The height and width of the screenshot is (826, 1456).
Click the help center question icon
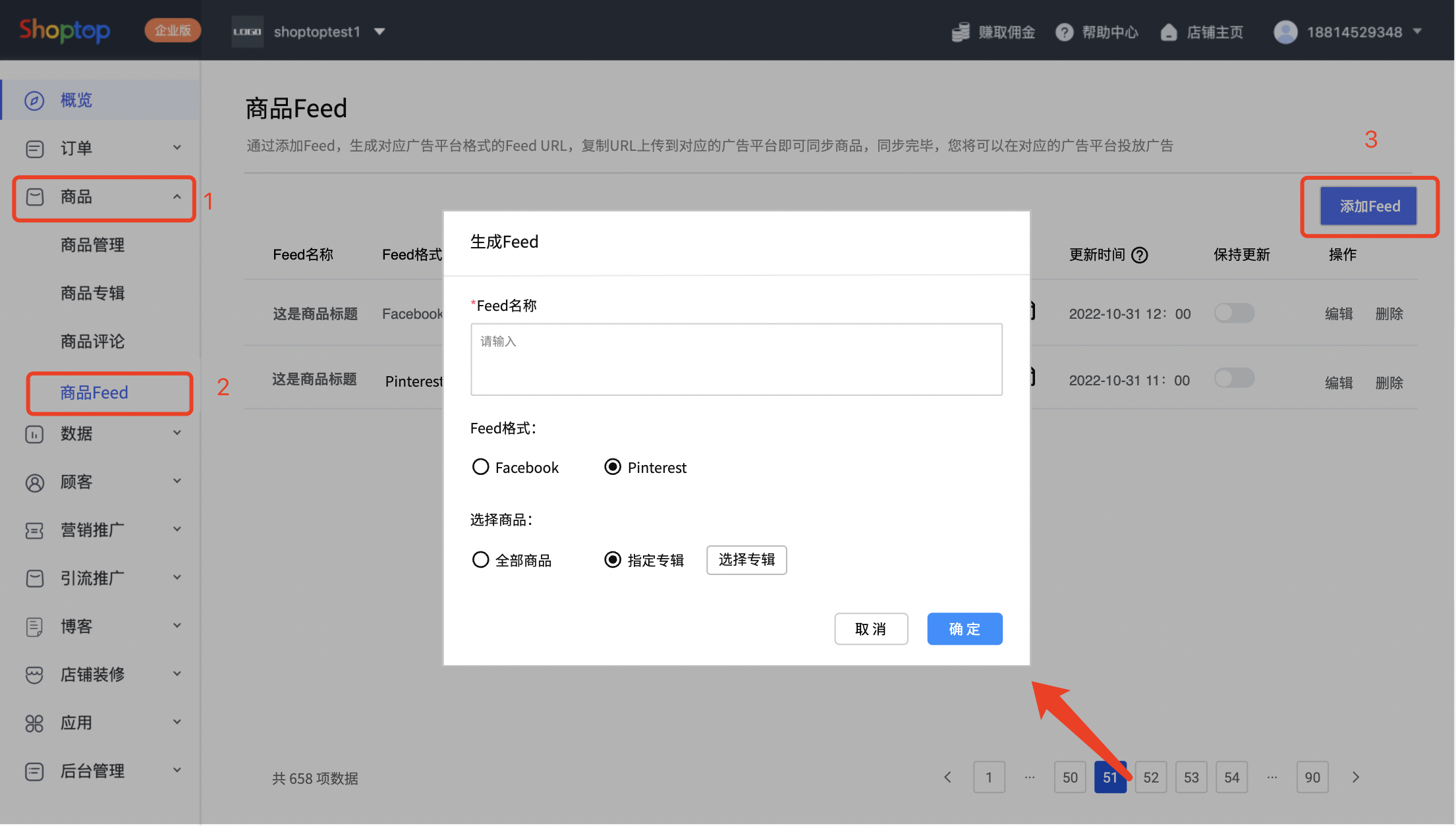pos(1064,32)
